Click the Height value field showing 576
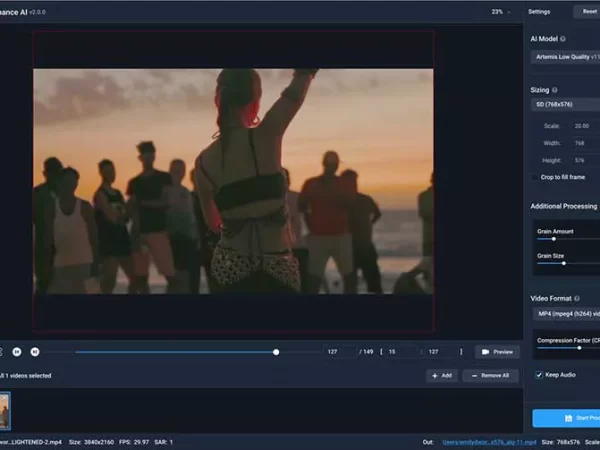This screenshot has width=600, height=450. pos(586,160)
